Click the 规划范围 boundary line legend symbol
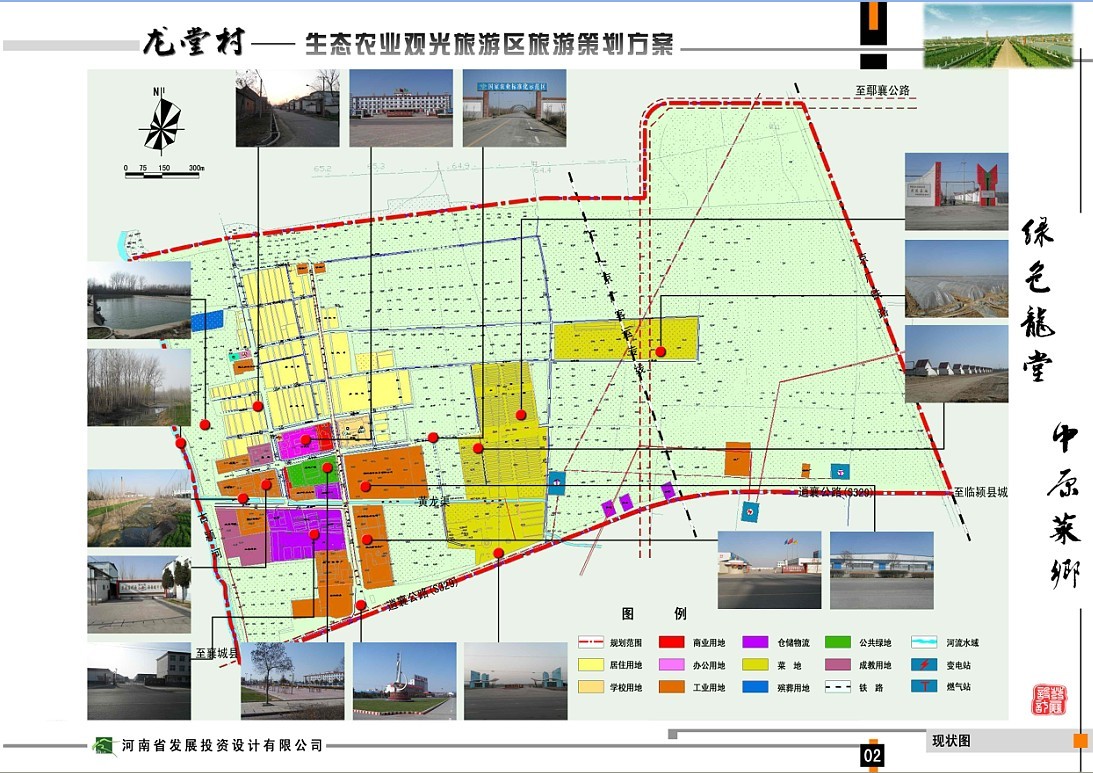 (x=597, y=643)
